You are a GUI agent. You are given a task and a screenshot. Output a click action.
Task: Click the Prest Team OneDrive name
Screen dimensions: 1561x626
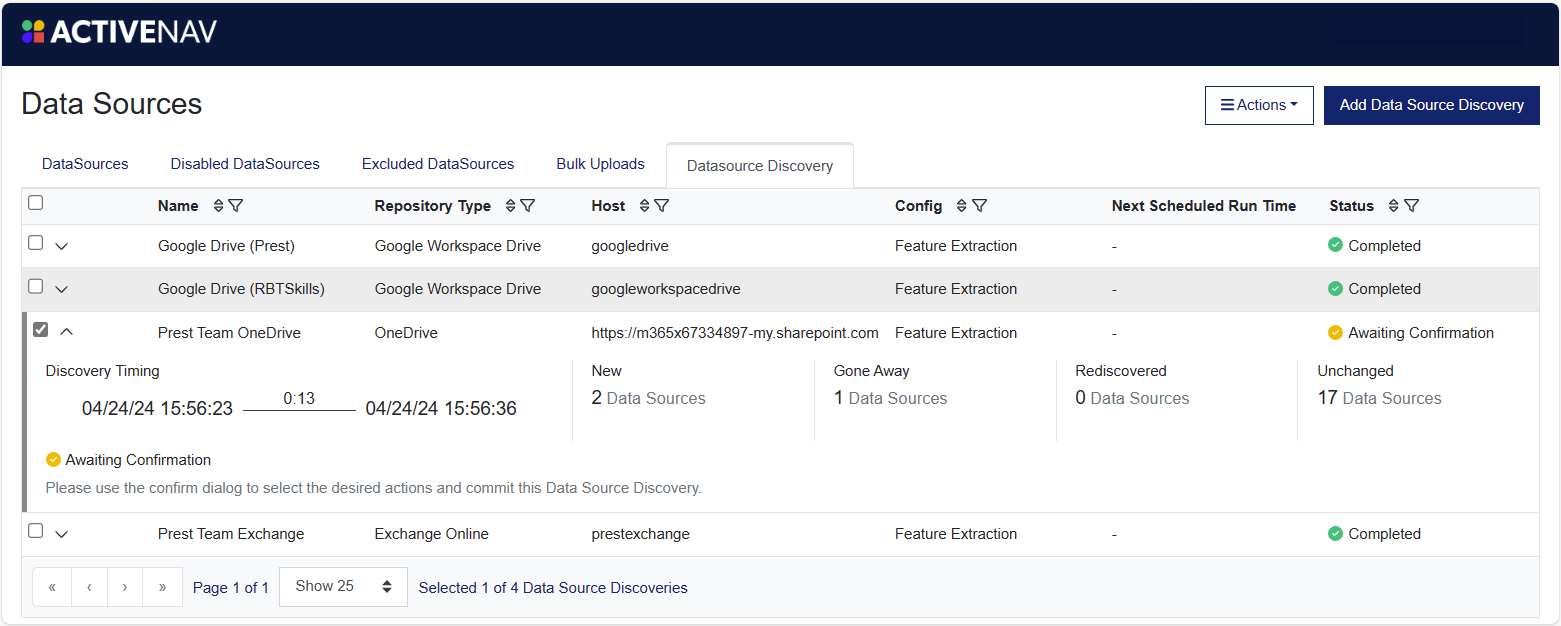pos(229,333)
